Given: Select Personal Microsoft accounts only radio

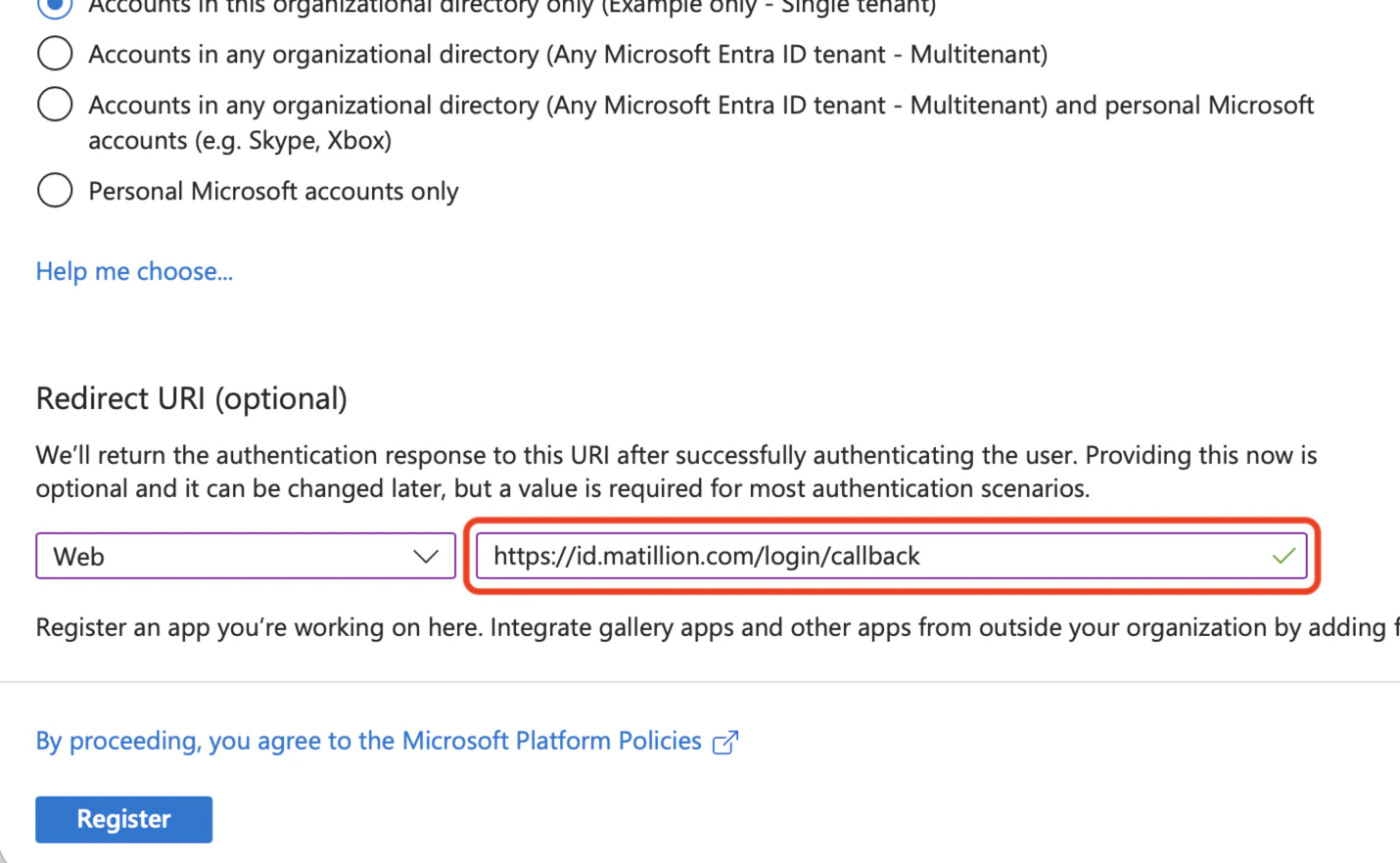Looking at the screenshot, I should 55,190.
